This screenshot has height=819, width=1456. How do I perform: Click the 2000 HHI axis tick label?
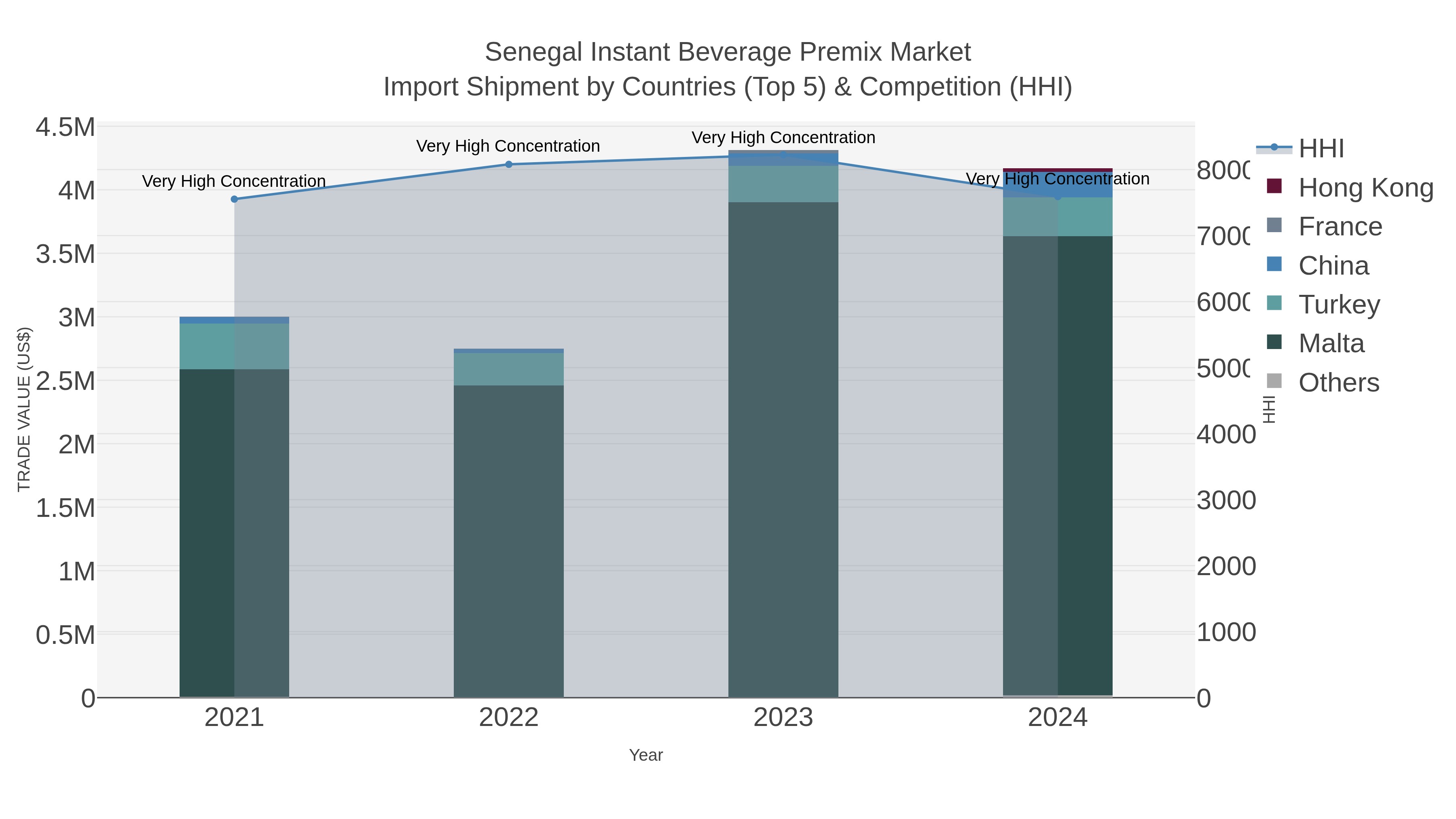point(1227,566)
